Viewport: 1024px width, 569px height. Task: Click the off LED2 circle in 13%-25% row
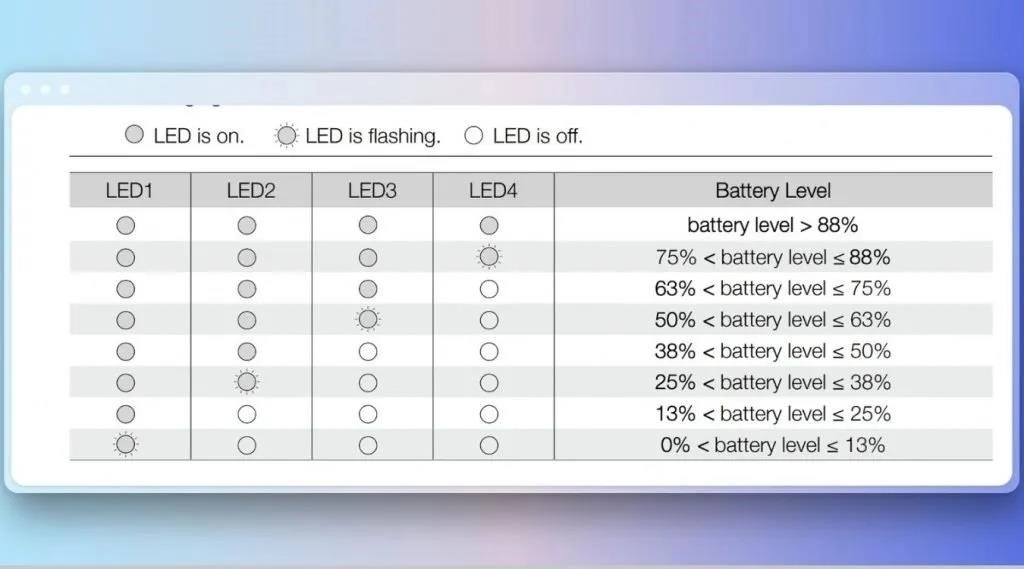pos(246,414)
